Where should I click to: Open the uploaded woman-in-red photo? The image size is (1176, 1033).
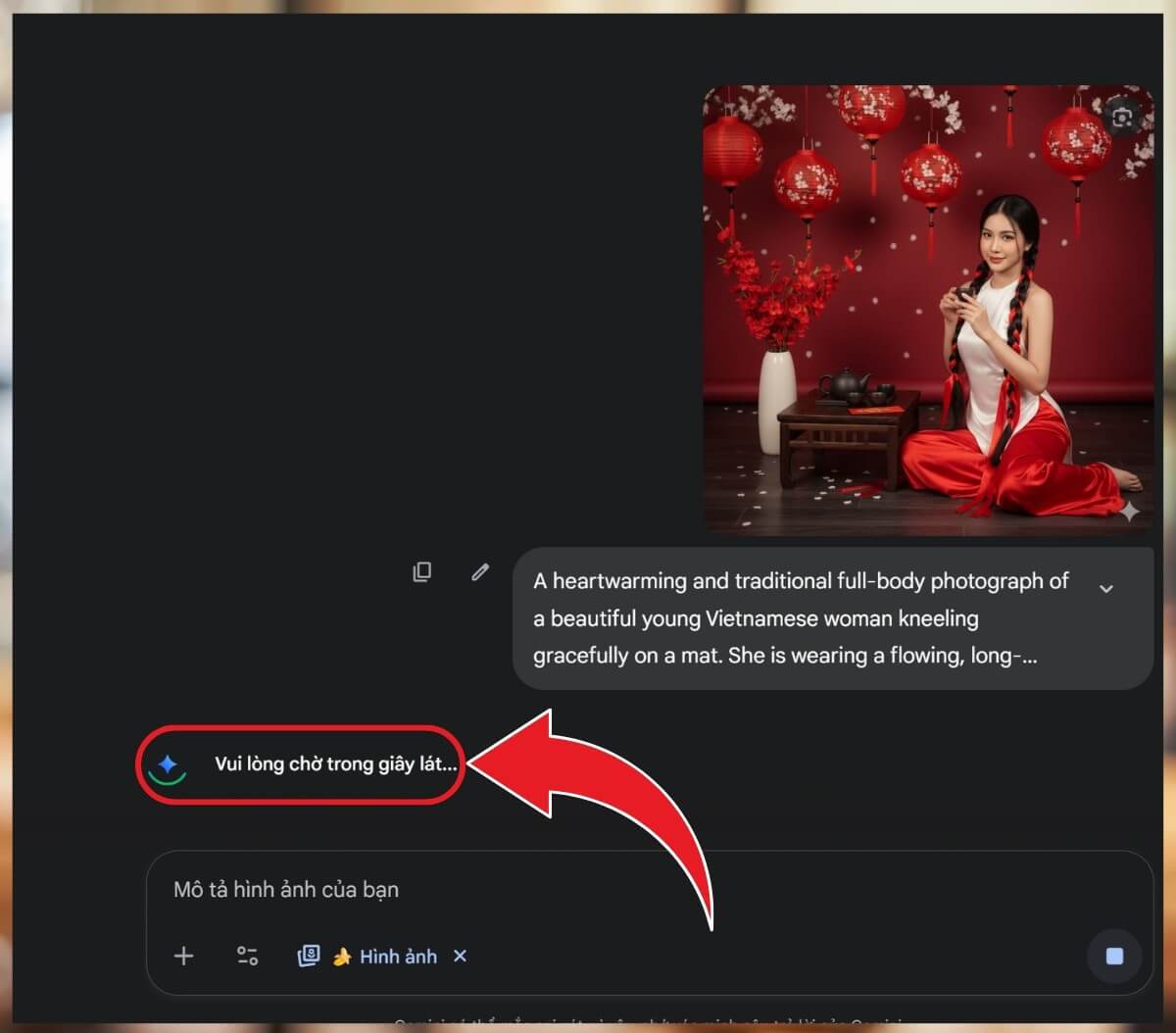(928, 310)
